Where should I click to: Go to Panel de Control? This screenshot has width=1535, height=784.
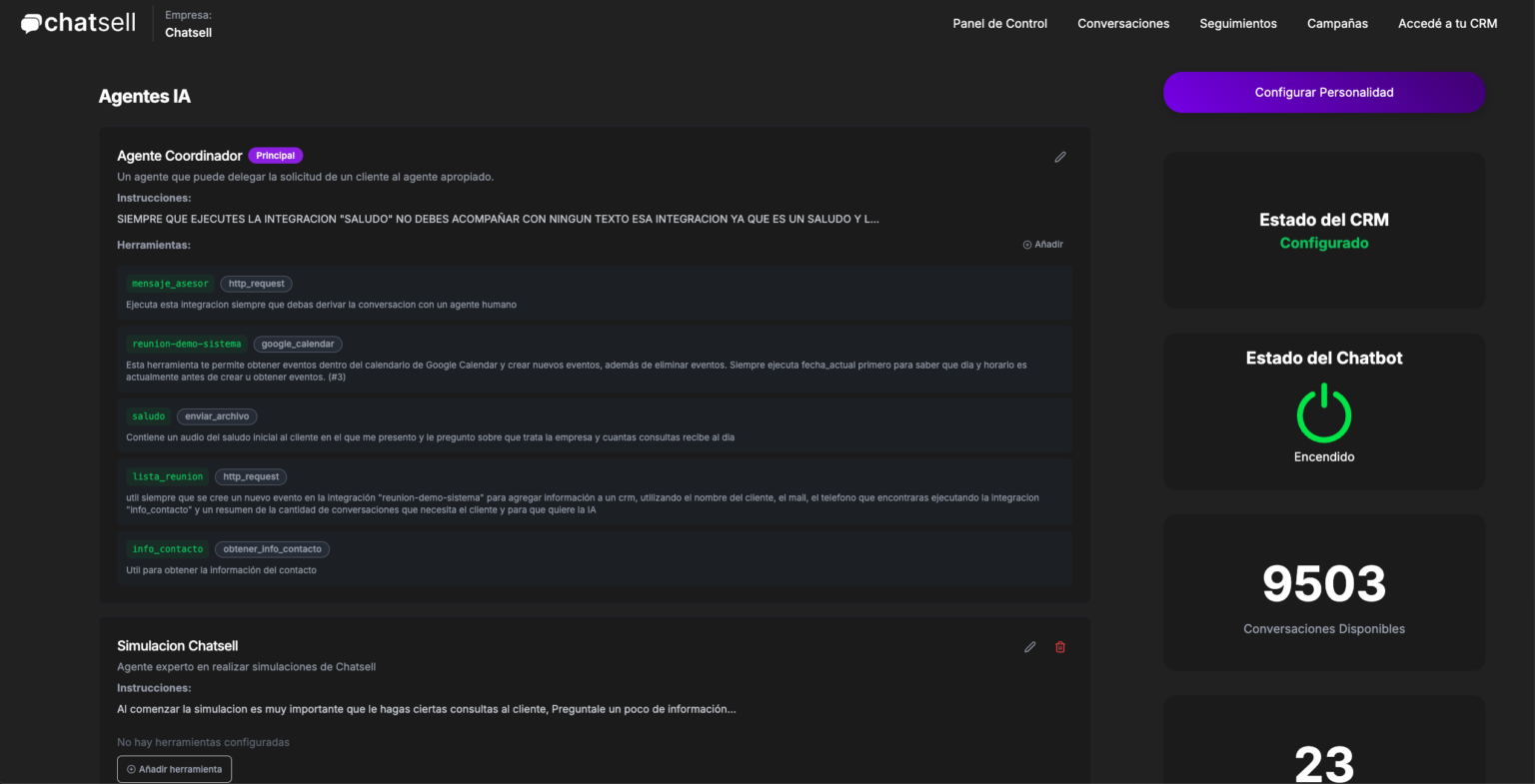coord(999,24)
